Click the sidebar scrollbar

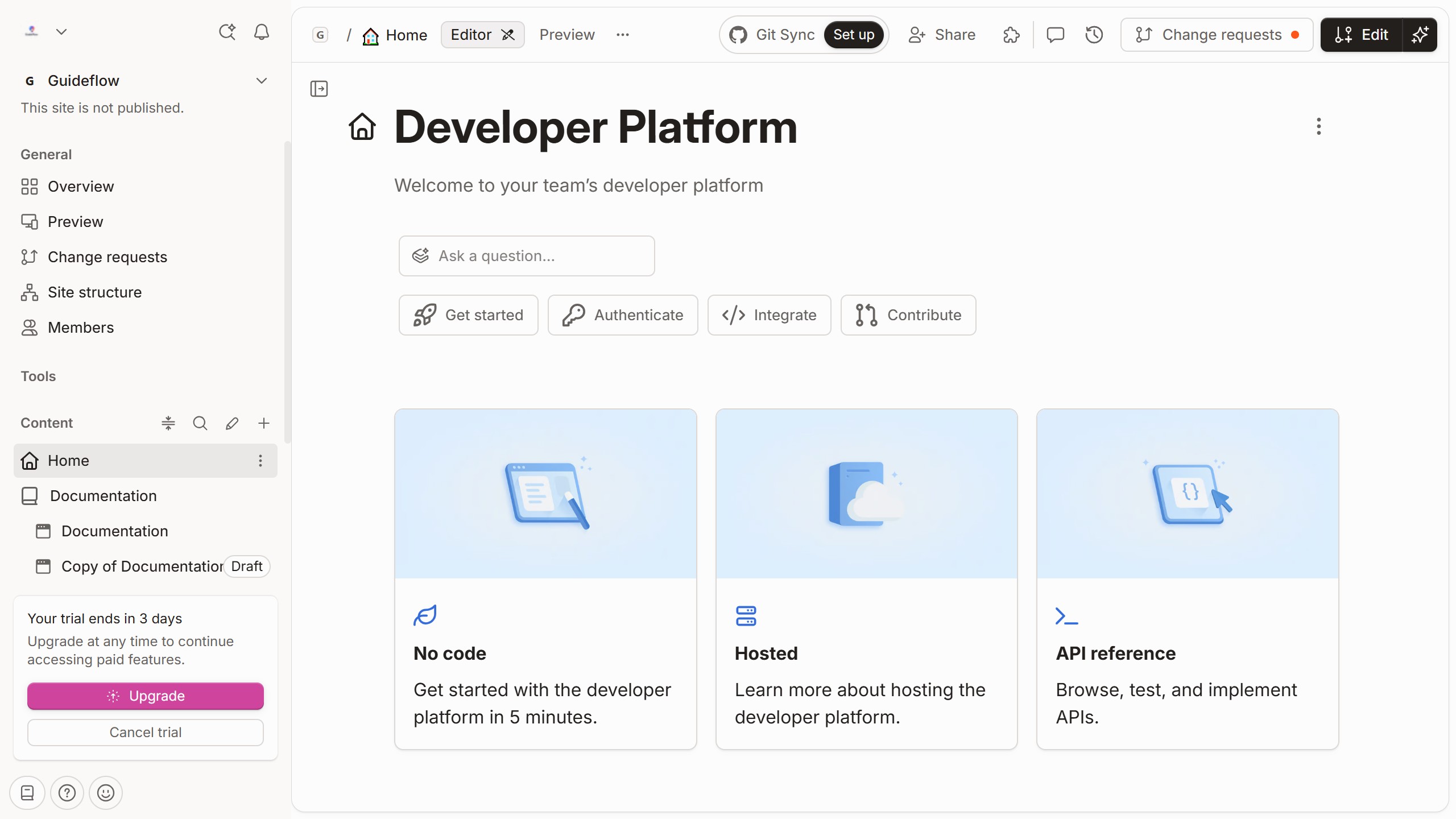[288, 291]
